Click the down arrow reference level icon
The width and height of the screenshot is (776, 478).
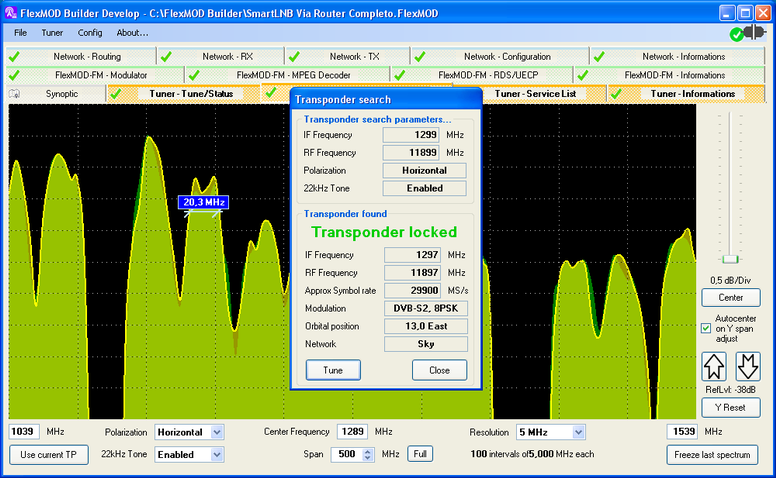tap(747, 366)
